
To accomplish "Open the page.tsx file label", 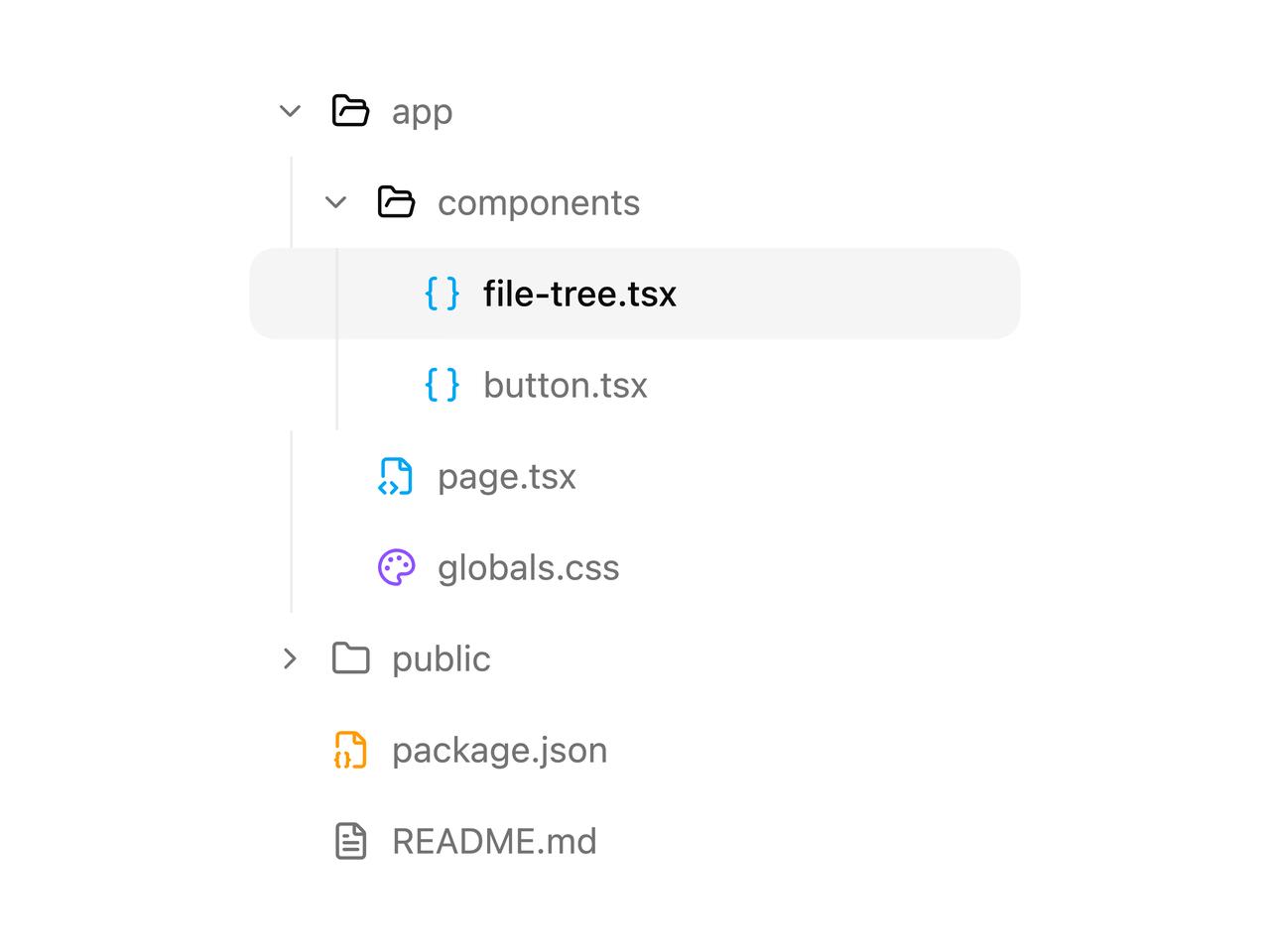I will click(x=506, y=477).
